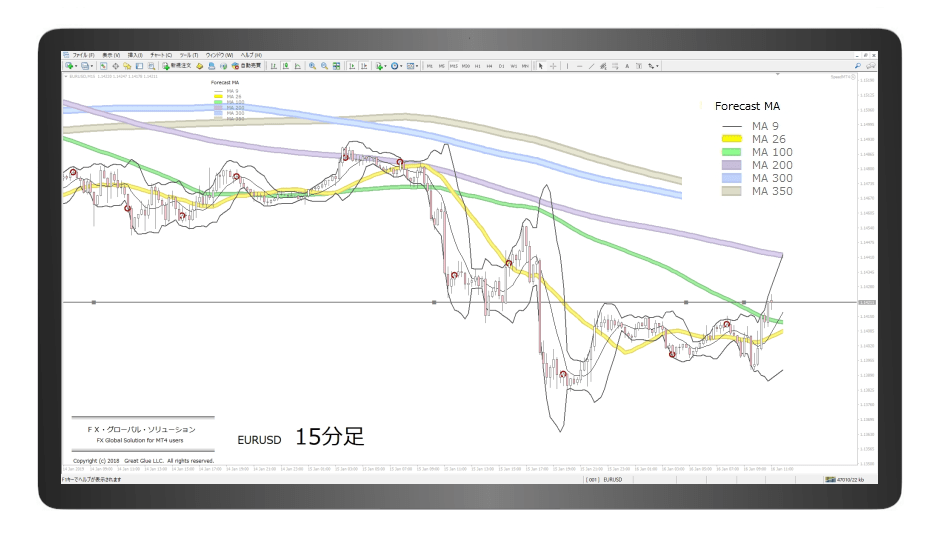Select the D1 timeframe button
This screenshot has height=540, width=940.
click(501, 66)
